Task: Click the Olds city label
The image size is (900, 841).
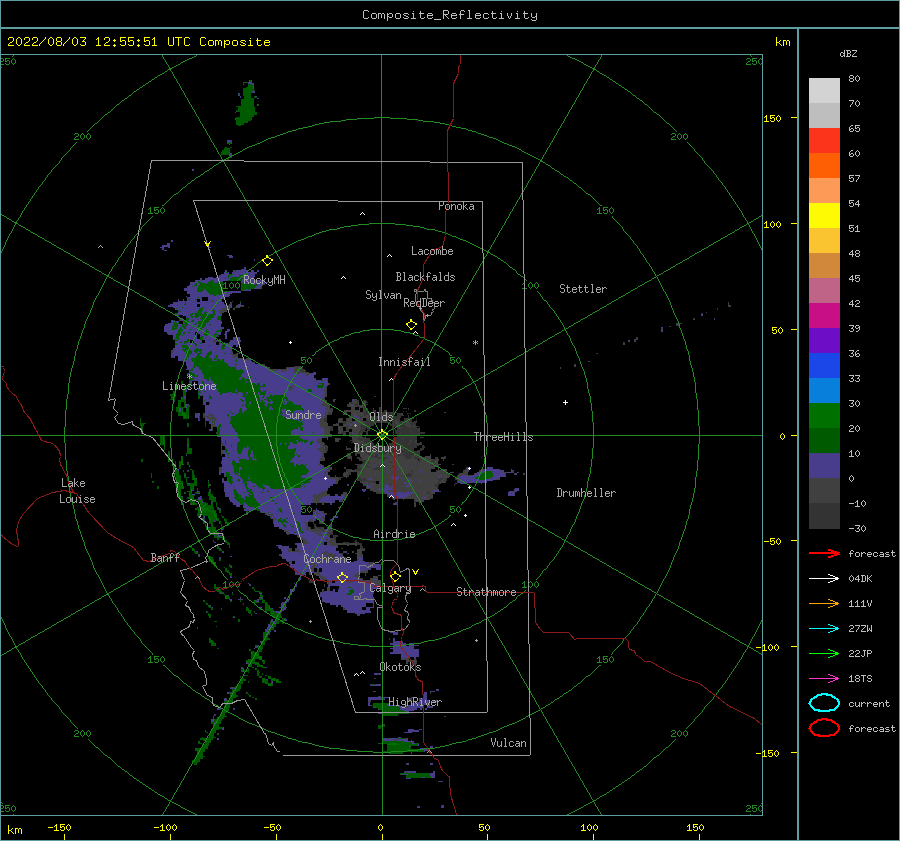Action: pyautogui.click(x=381, y=416)
